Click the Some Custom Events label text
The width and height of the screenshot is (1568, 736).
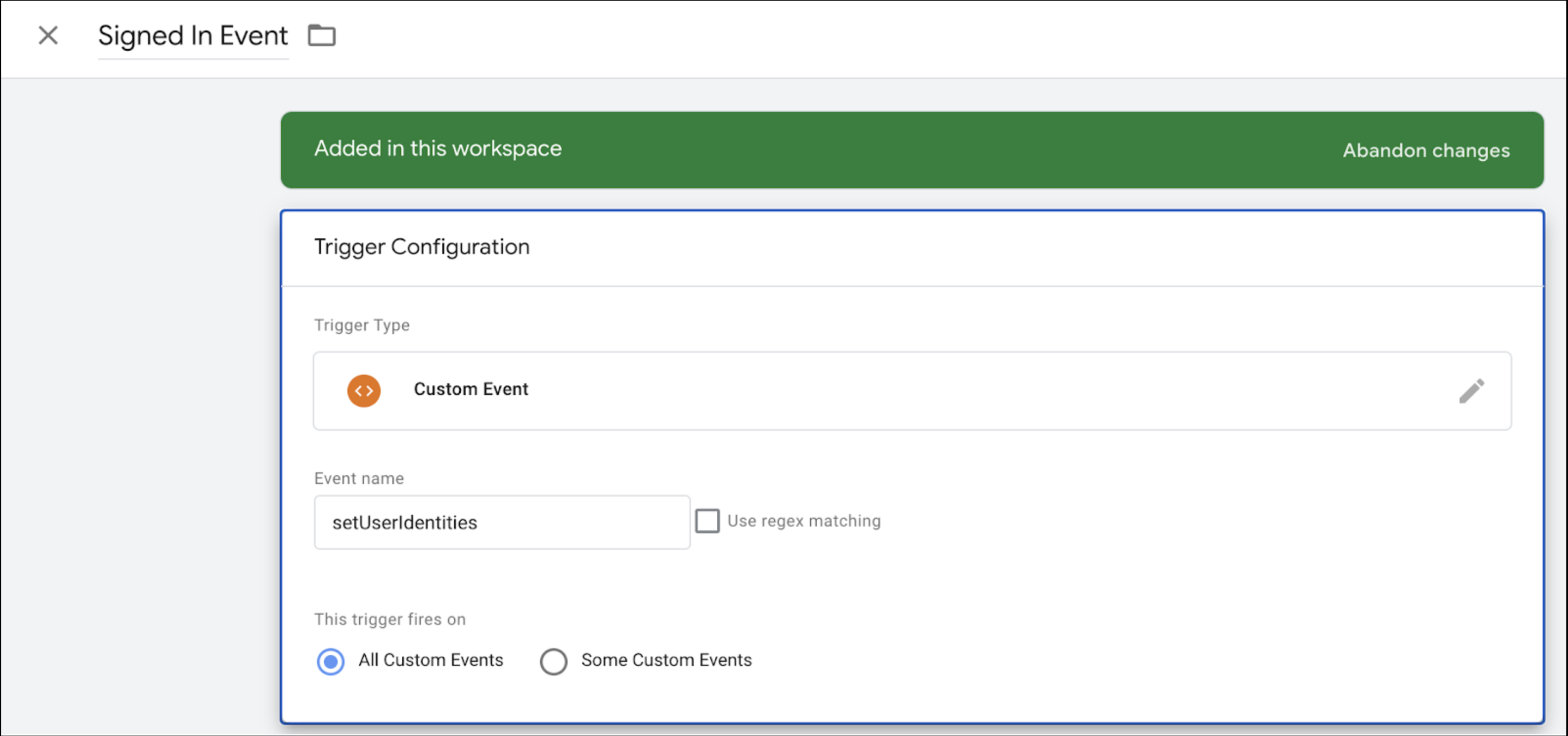(x=666, y=660)
